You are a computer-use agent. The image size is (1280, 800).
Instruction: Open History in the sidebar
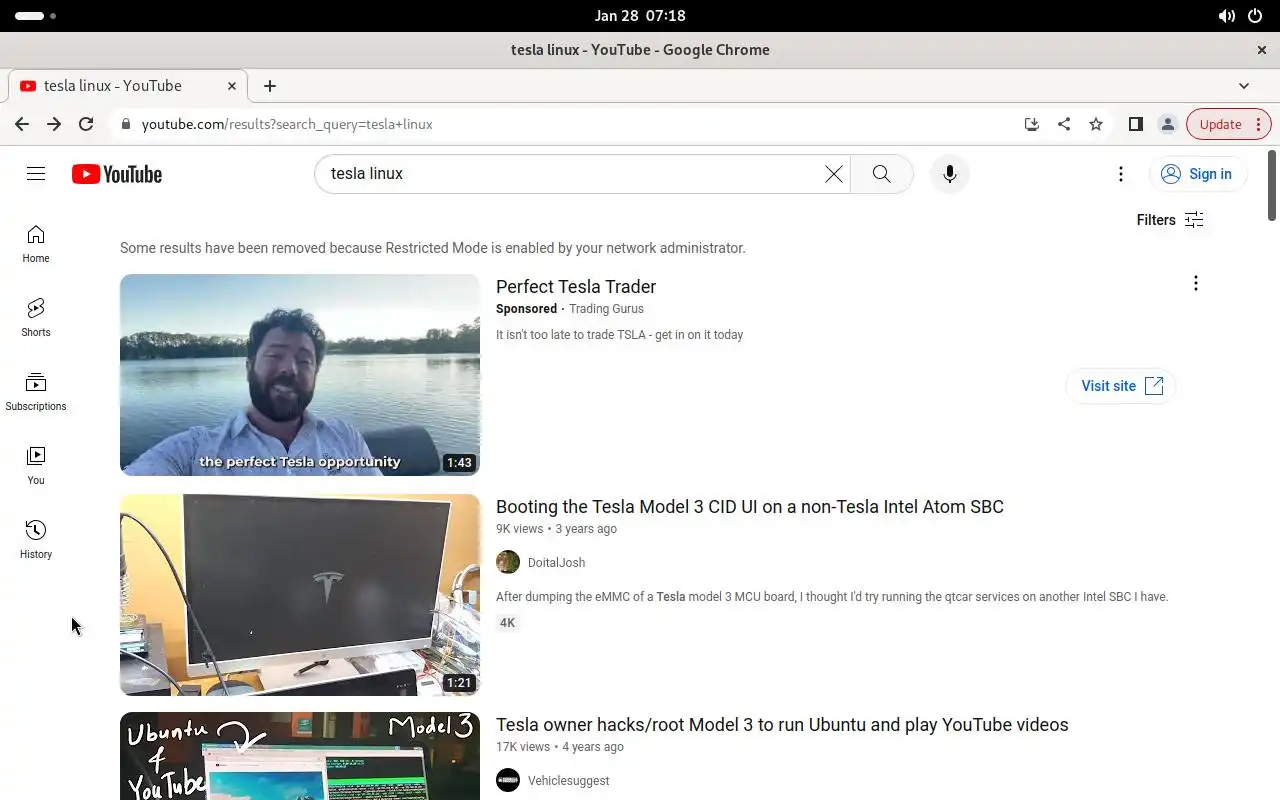coord(36,540)
